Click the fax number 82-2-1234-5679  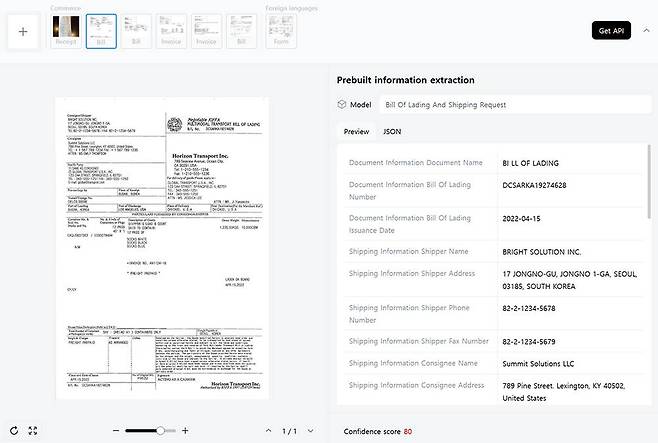[x=529, y=342]
